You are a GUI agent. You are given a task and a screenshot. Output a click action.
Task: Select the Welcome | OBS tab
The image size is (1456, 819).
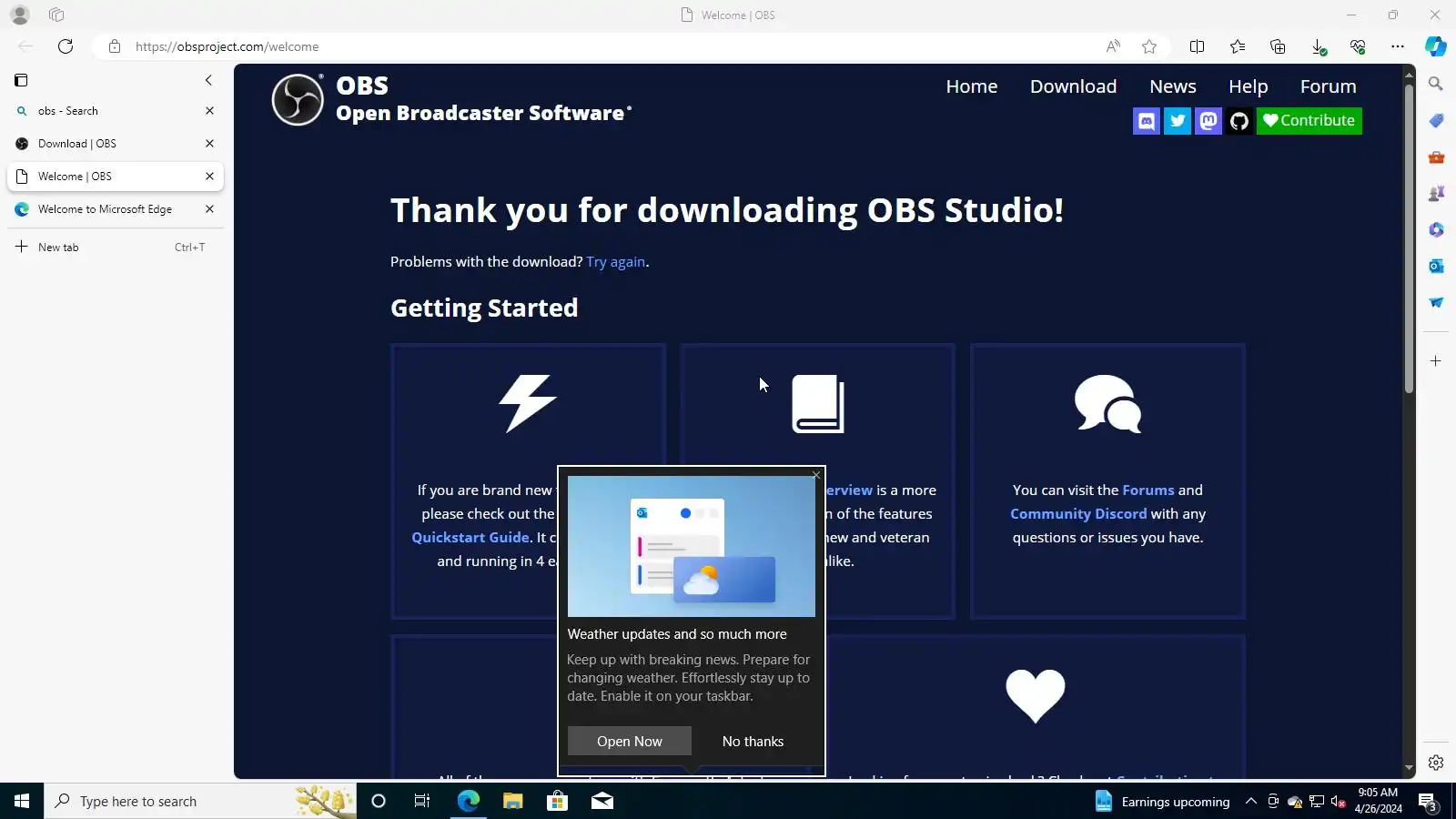tap(116, 177)
